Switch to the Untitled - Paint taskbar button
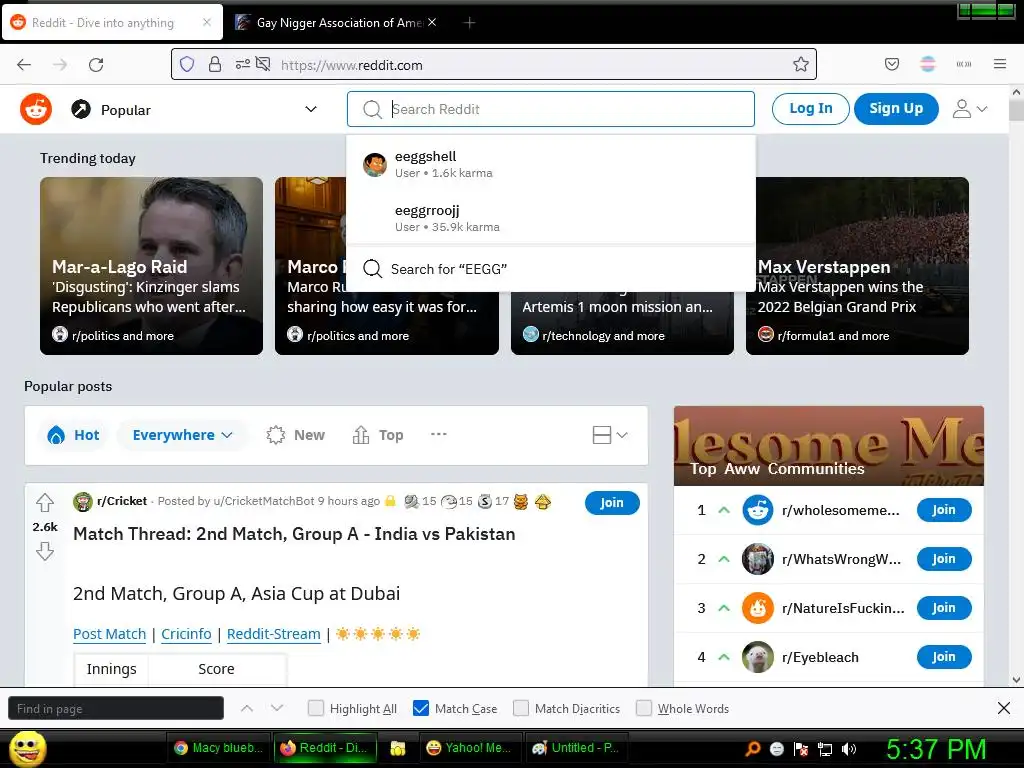This screenshot has width=1024, height=768. click(x=577, y=748)
